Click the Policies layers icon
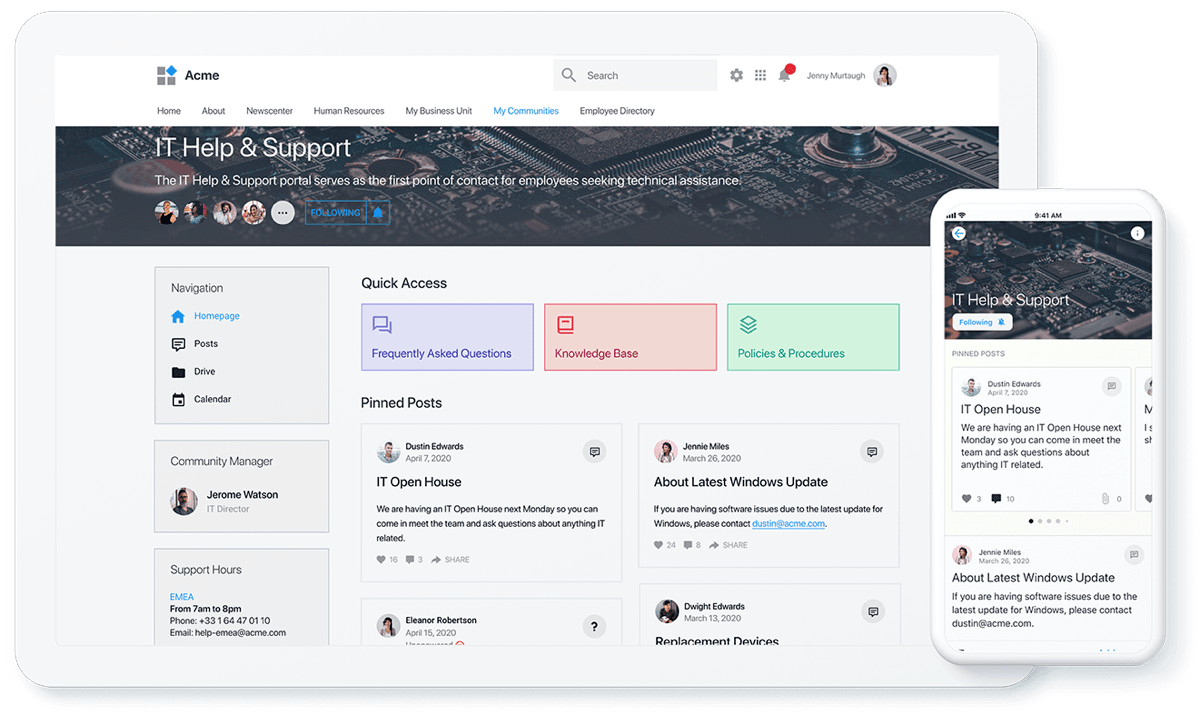1200x715 pixels. click(x=748, y=325)
